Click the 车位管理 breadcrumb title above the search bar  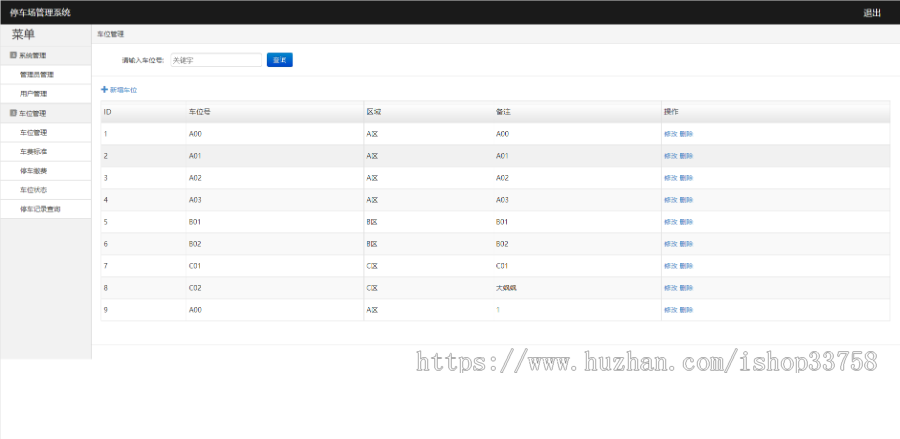coord(110,34)
